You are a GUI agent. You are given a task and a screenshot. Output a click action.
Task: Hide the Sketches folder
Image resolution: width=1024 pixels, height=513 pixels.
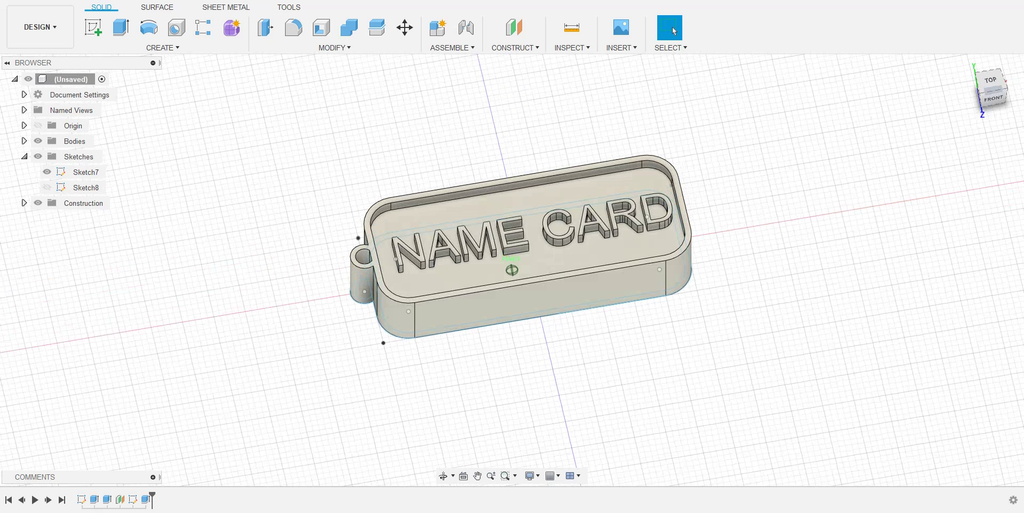pos(38,157)
